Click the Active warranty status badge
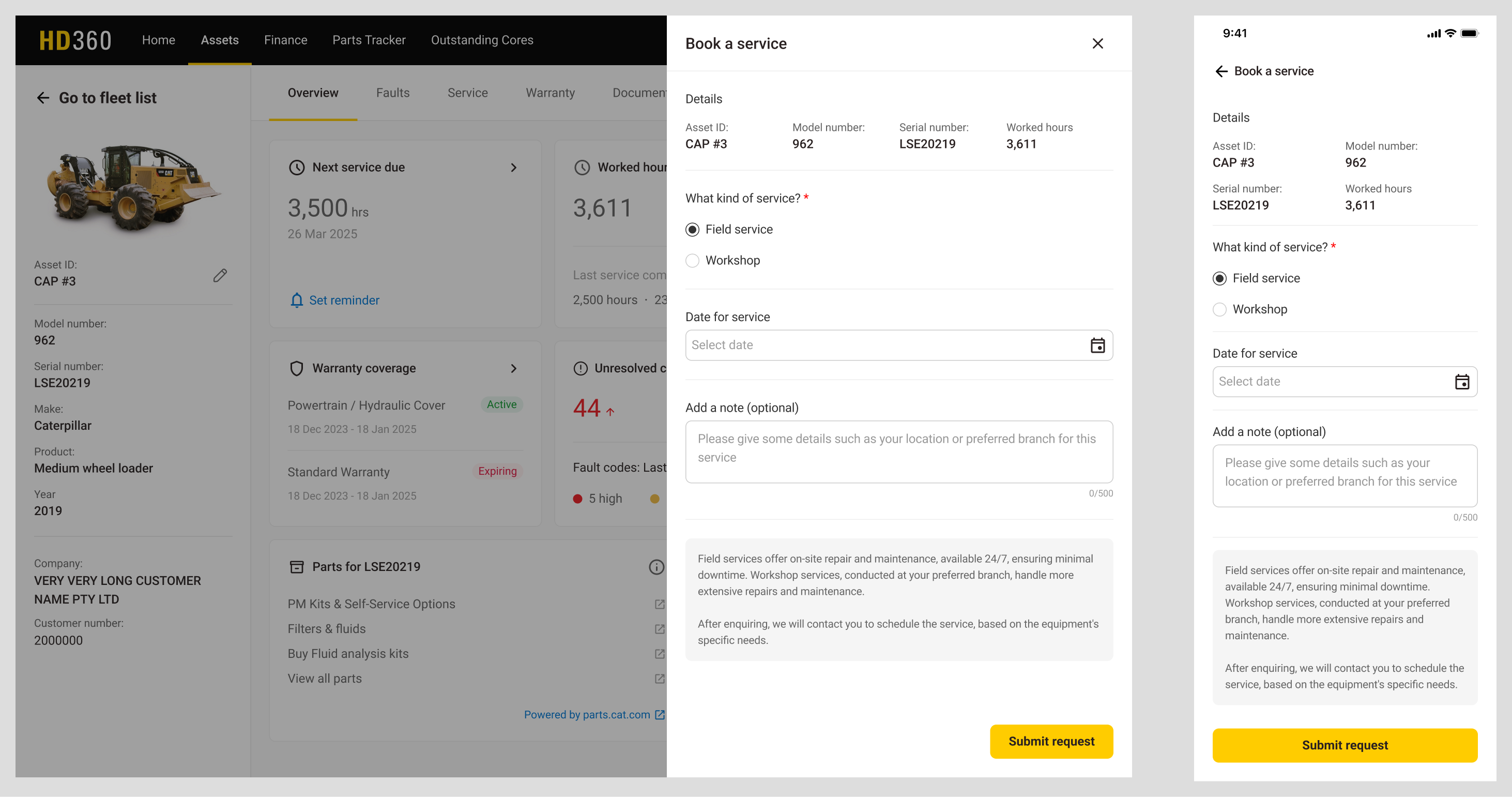The image size is (1512, 797). [502, 404]
